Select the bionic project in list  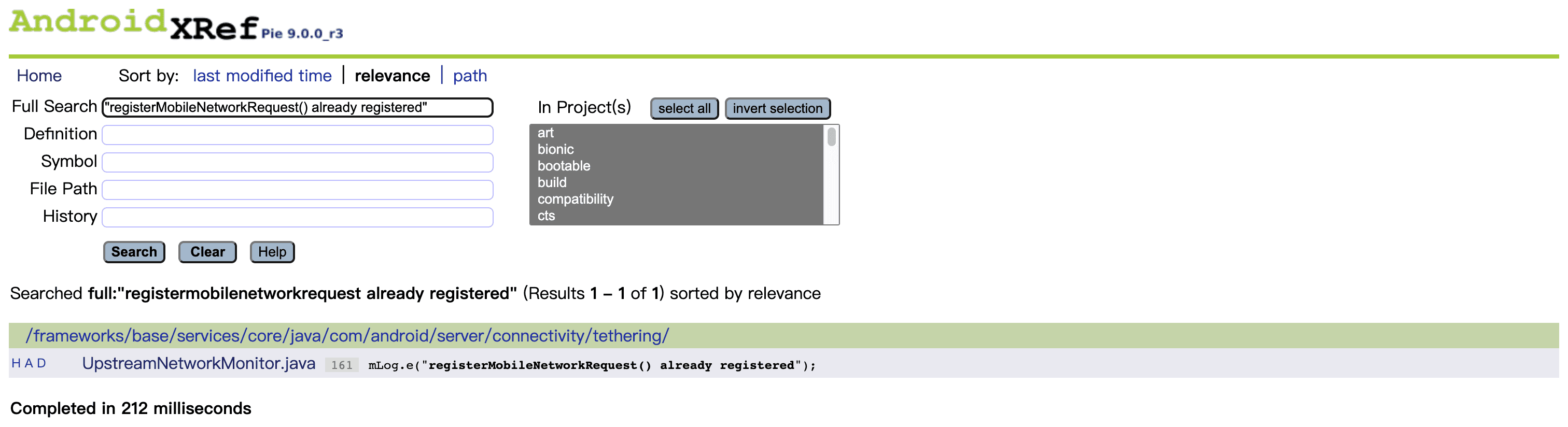pos(555,149)
